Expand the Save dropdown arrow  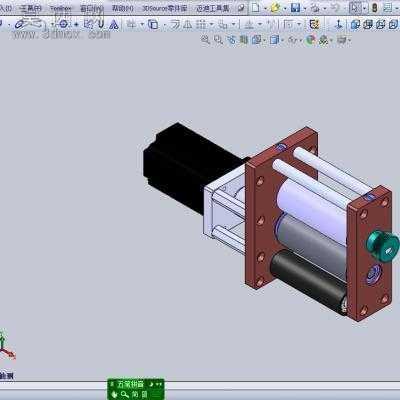pyautogui.click(x=305, y=9)
